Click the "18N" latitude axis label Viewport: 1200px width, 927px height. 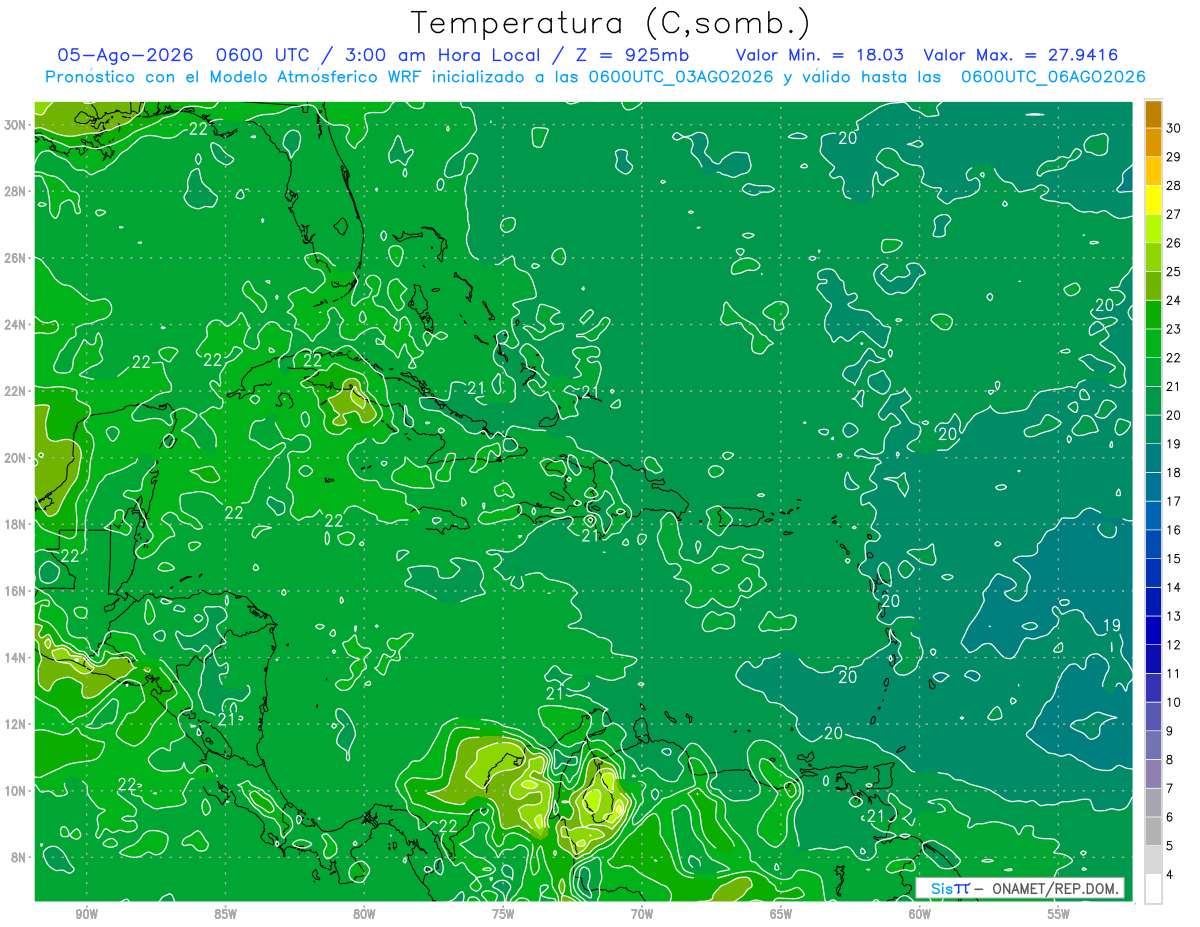[x=14, y=524]
